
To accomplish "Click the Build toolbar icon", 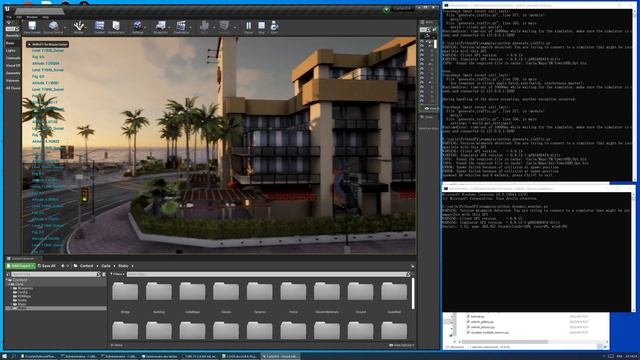I will pos(204,27).
